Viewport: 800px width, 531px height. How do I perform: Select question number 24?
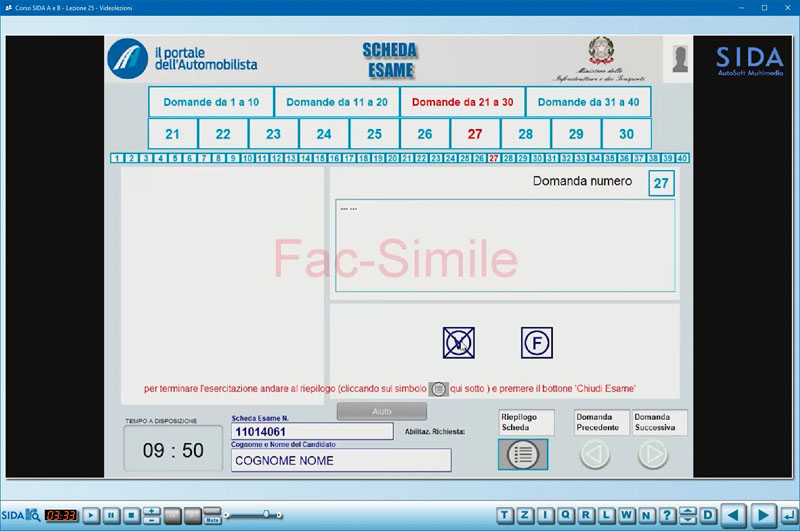point(324,134)
